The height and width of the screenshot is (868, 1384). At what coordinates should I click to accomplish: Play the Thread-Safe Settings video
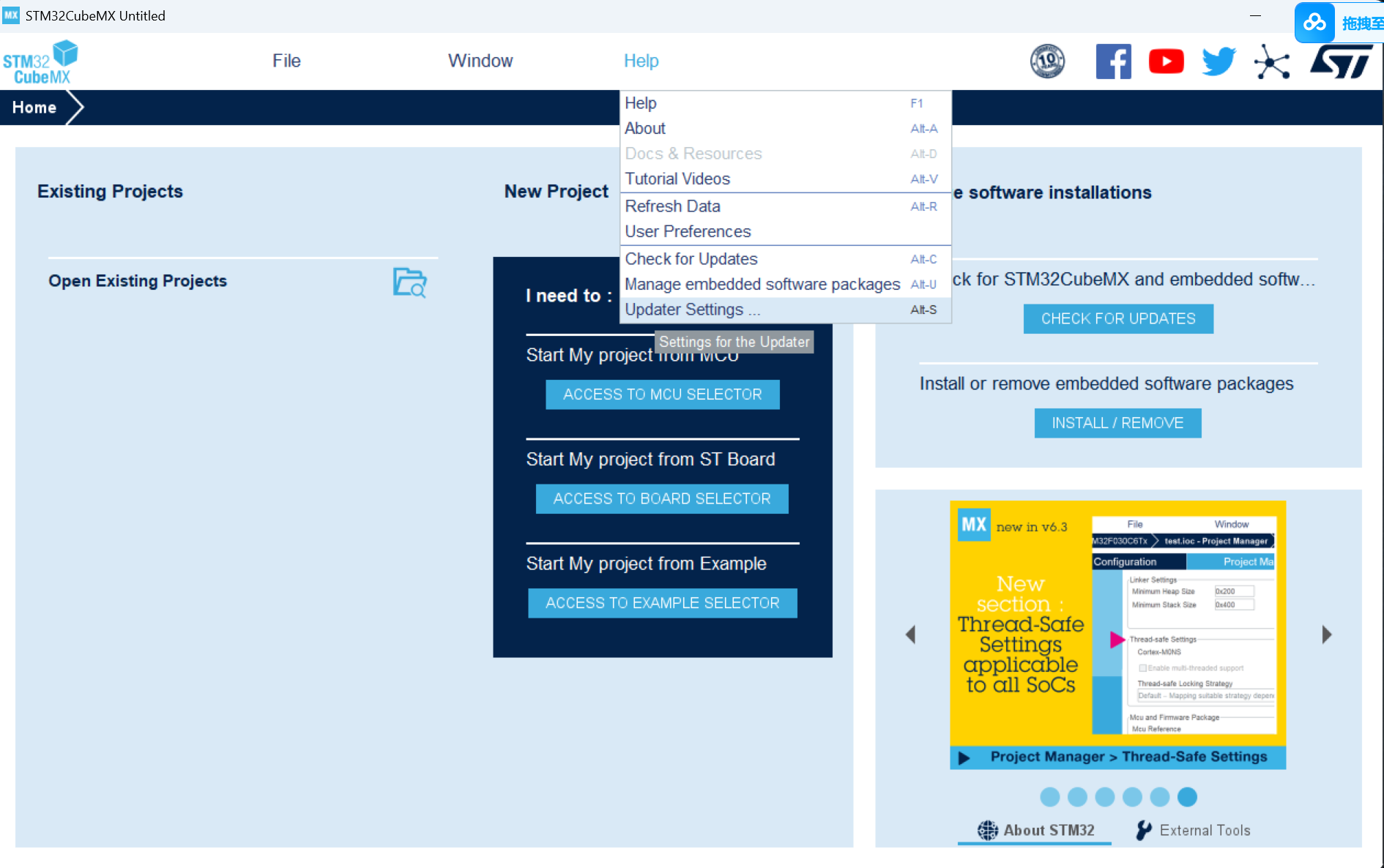click(x=964, y=757)
